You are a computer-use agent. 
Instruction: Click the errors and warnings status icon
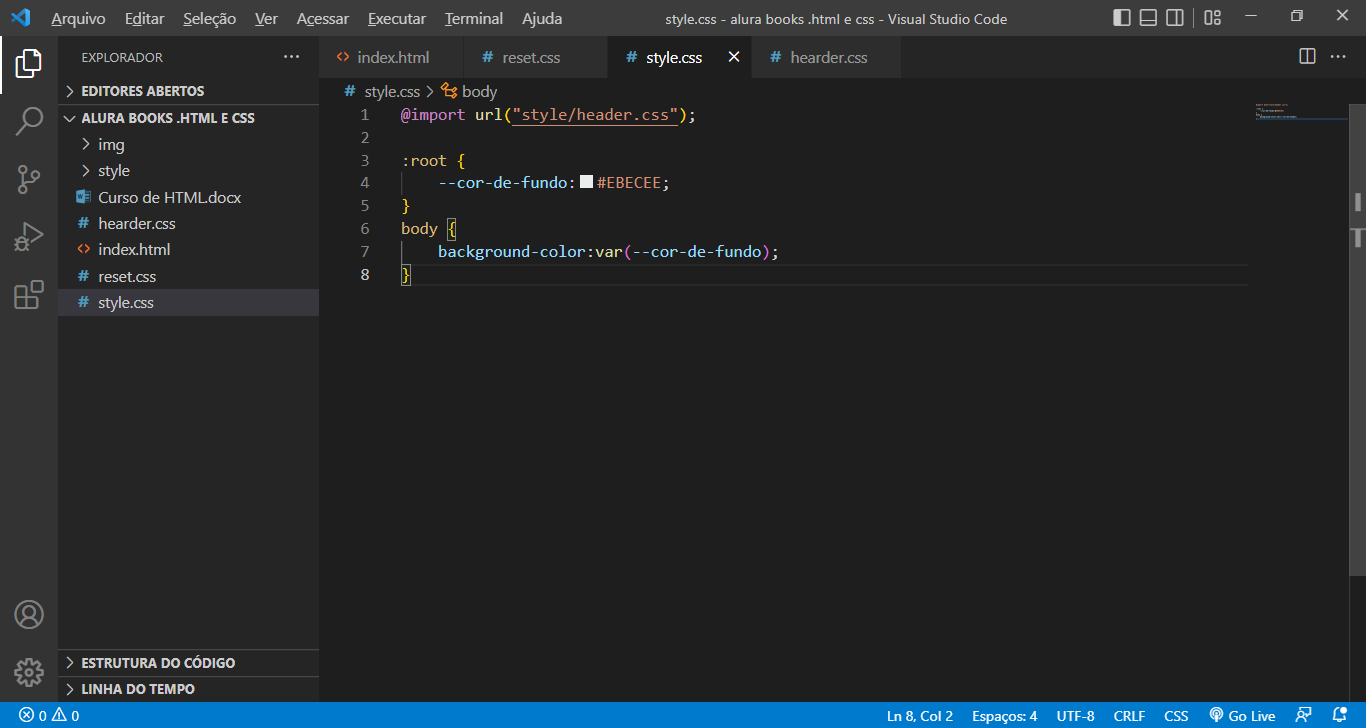(x=49, y=716)
